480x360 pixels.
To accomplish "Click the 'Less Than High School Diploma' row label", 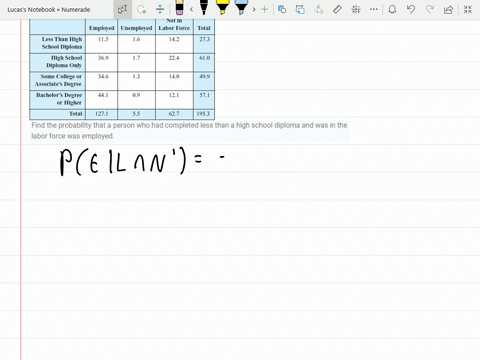I will click(x=62, y=43).
